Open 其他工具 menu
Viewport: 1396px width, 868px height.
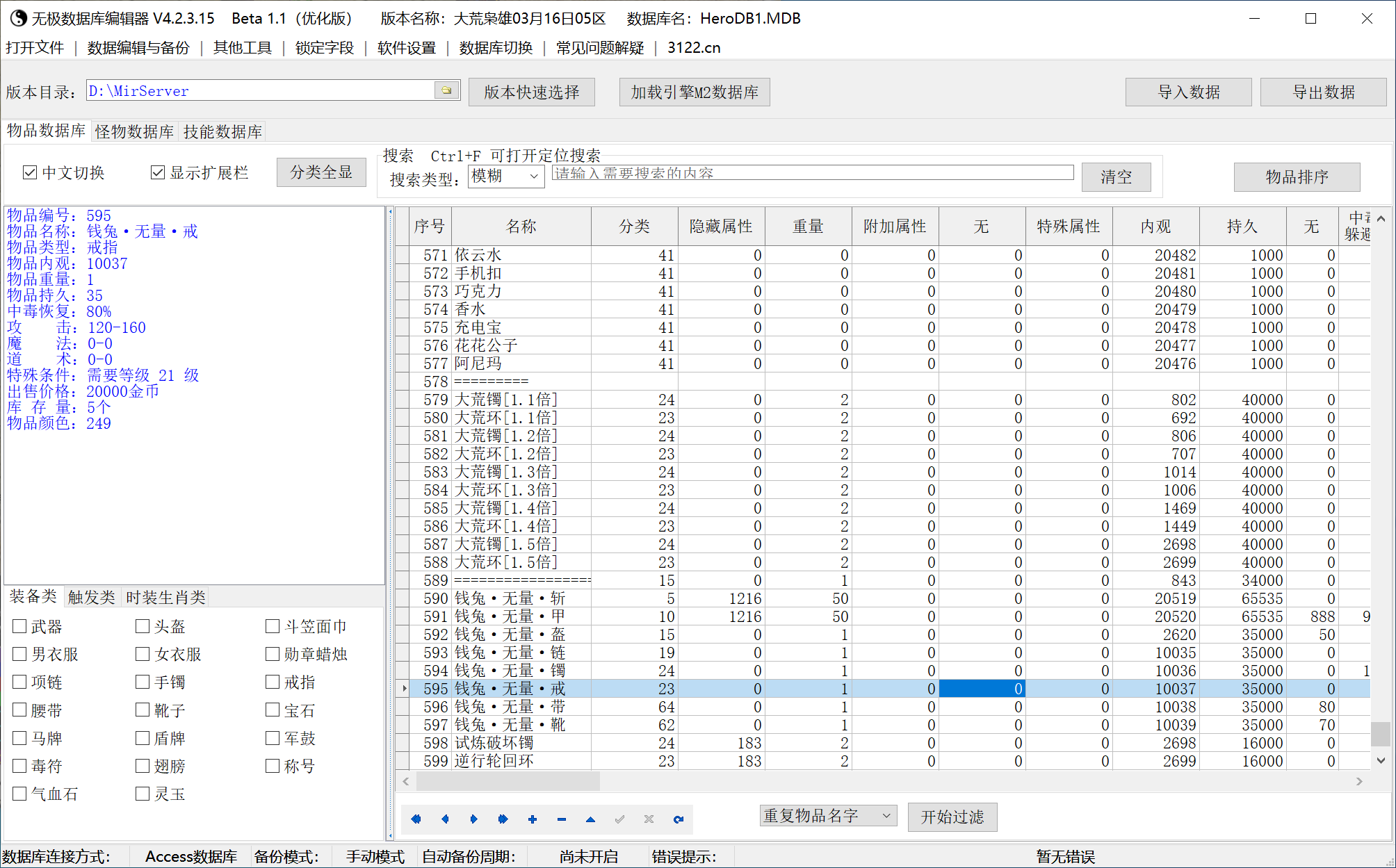click(242, 47)
